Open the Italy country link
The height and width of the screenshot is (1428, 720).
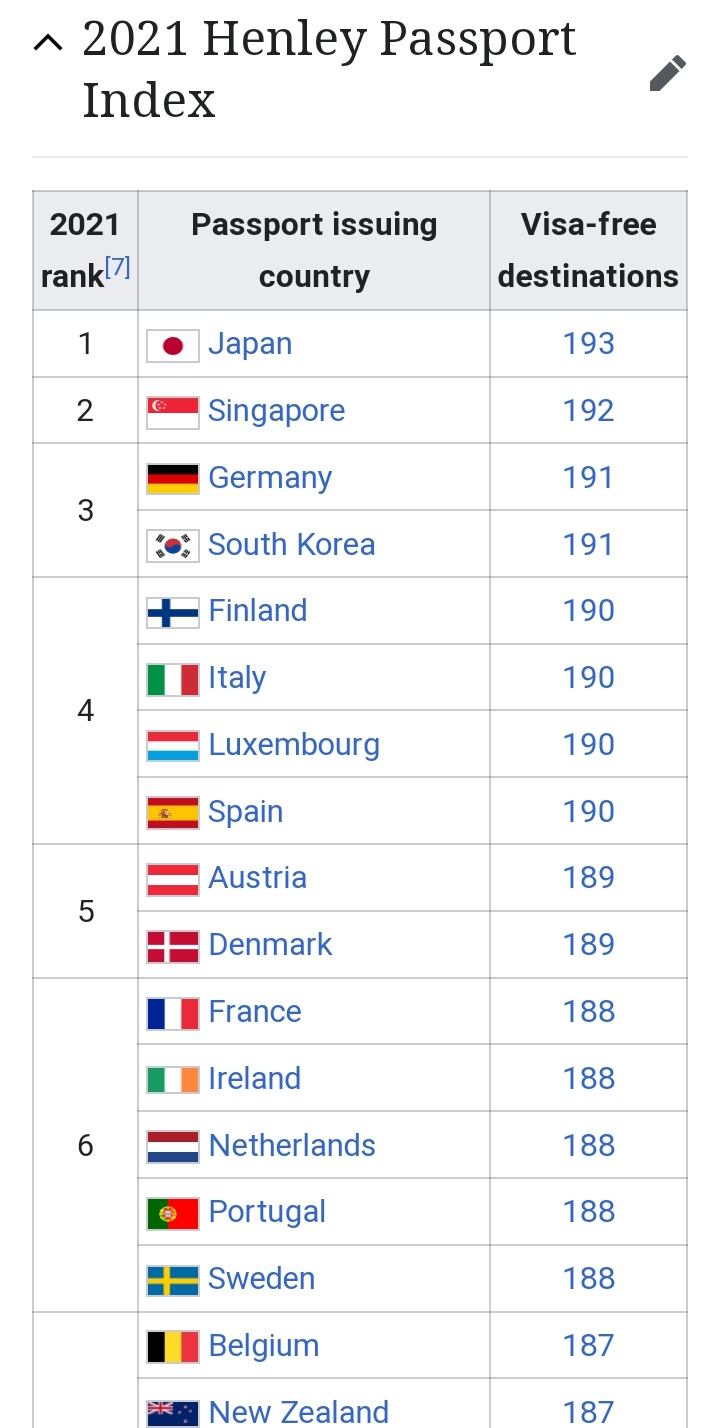point(237,678)
